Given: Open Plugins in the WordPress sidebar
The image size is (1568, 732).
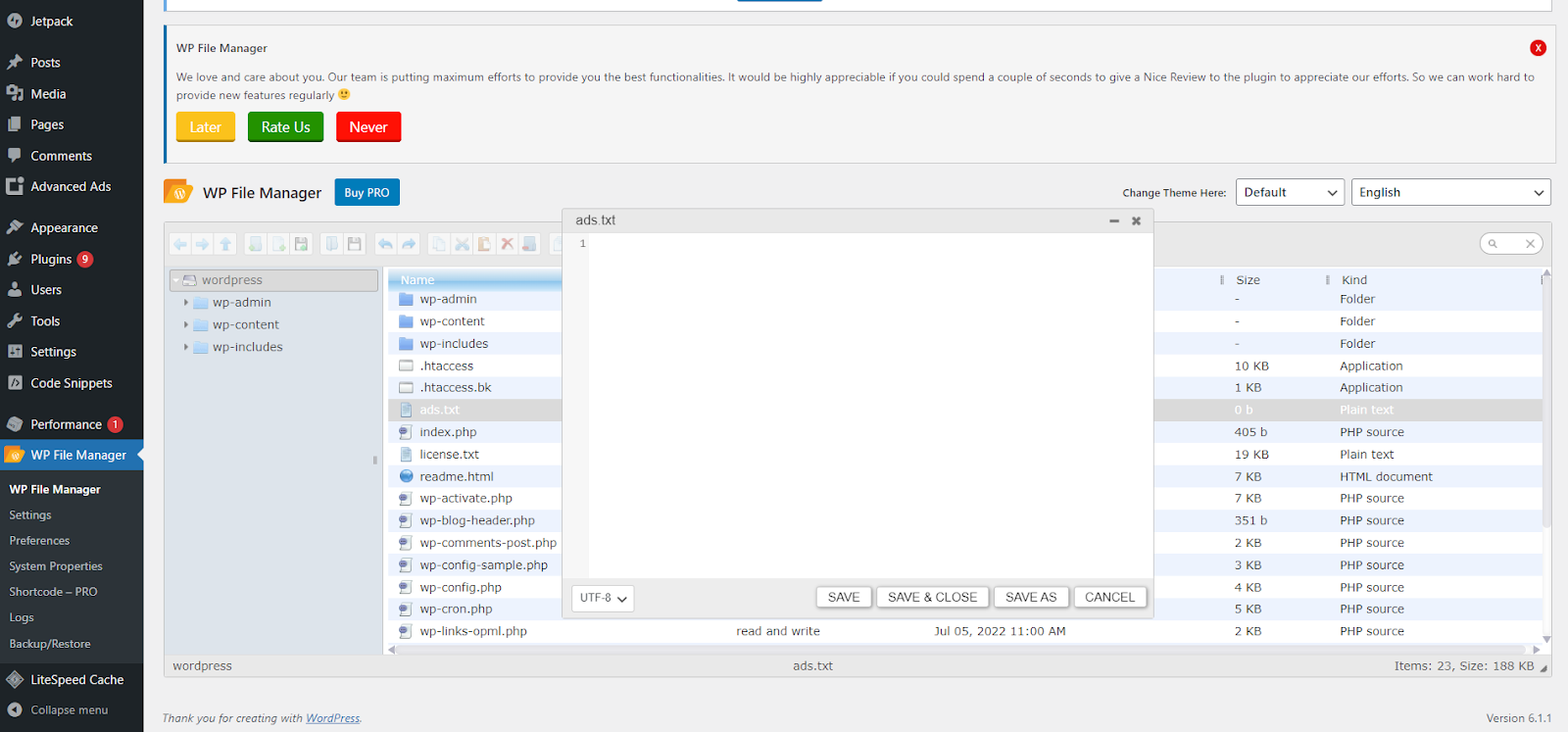Looking at the screenshot, I should [51, 260].
